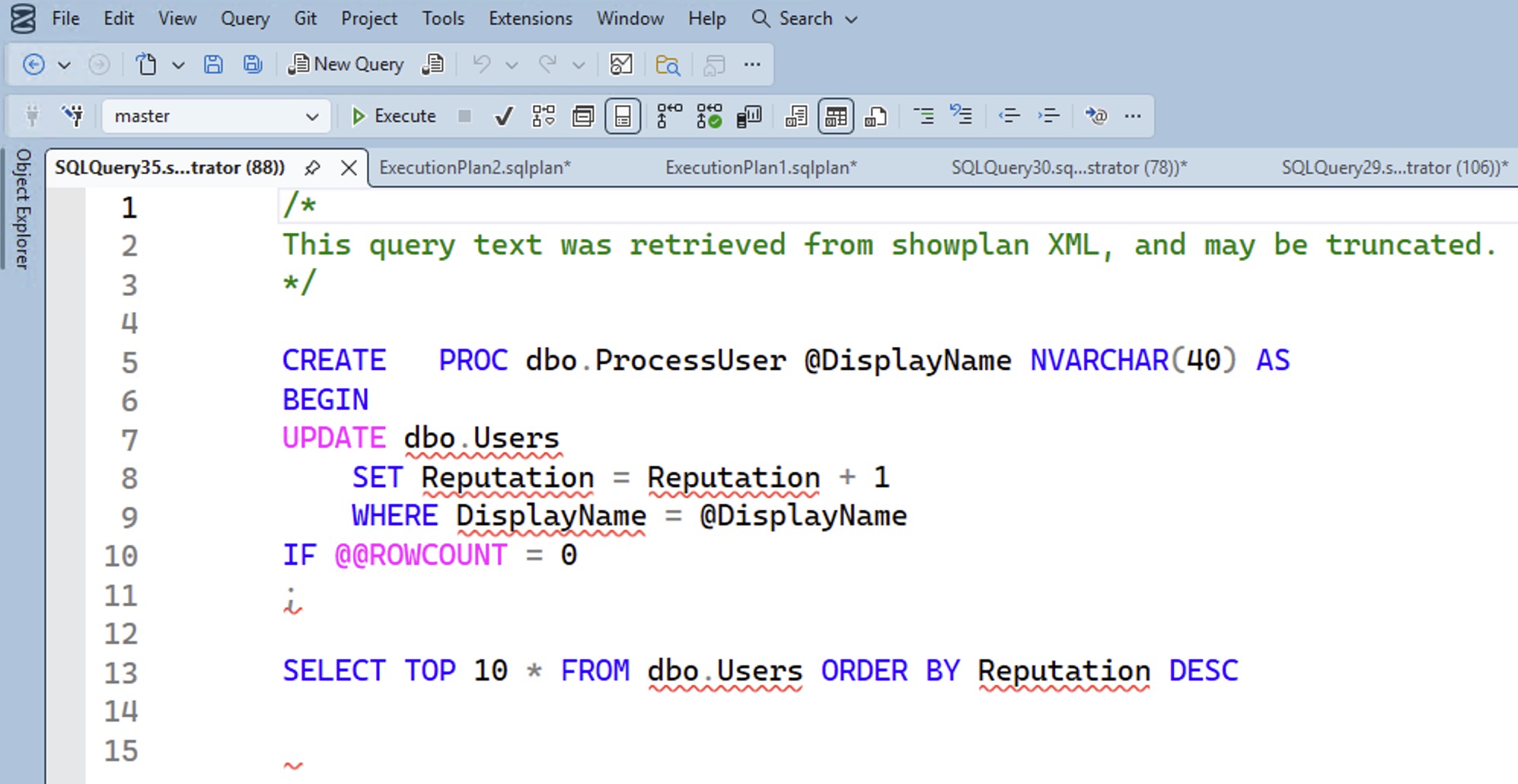This screenshot has height=784, width=1518.
Task: Toggle Include Client Statistics
Action: 749,116
